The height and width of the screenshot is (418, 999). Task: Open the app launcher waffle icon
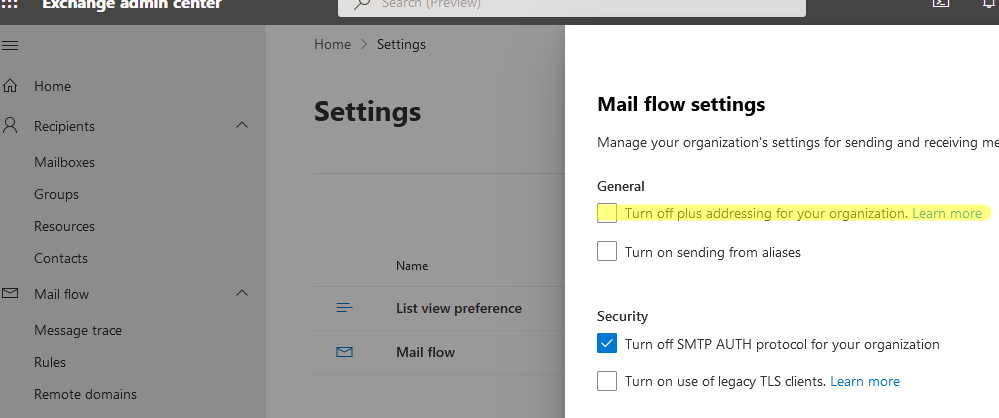point(10,4)
